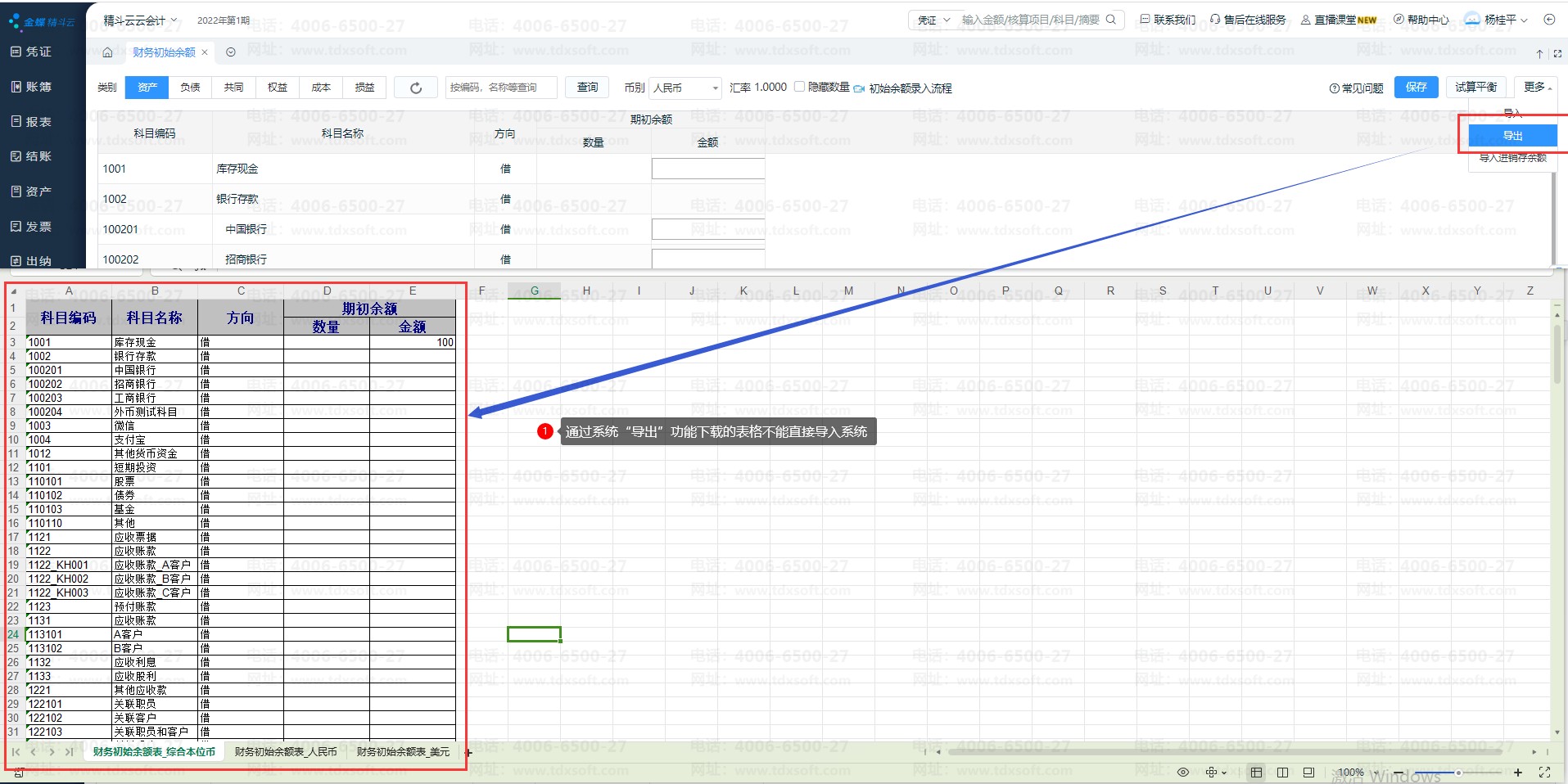Toggle the 隐藏数量 checkbox

pyautogui.click(x=800, y=87)
